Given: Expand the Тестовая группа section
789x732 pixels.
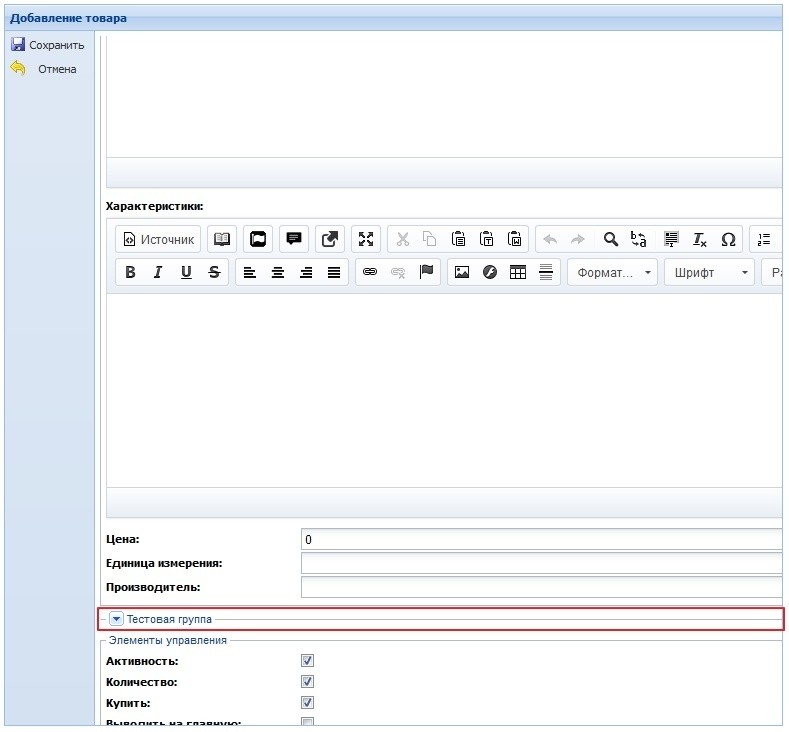Looking at the screenshot, I should click(x=116, y=619).
